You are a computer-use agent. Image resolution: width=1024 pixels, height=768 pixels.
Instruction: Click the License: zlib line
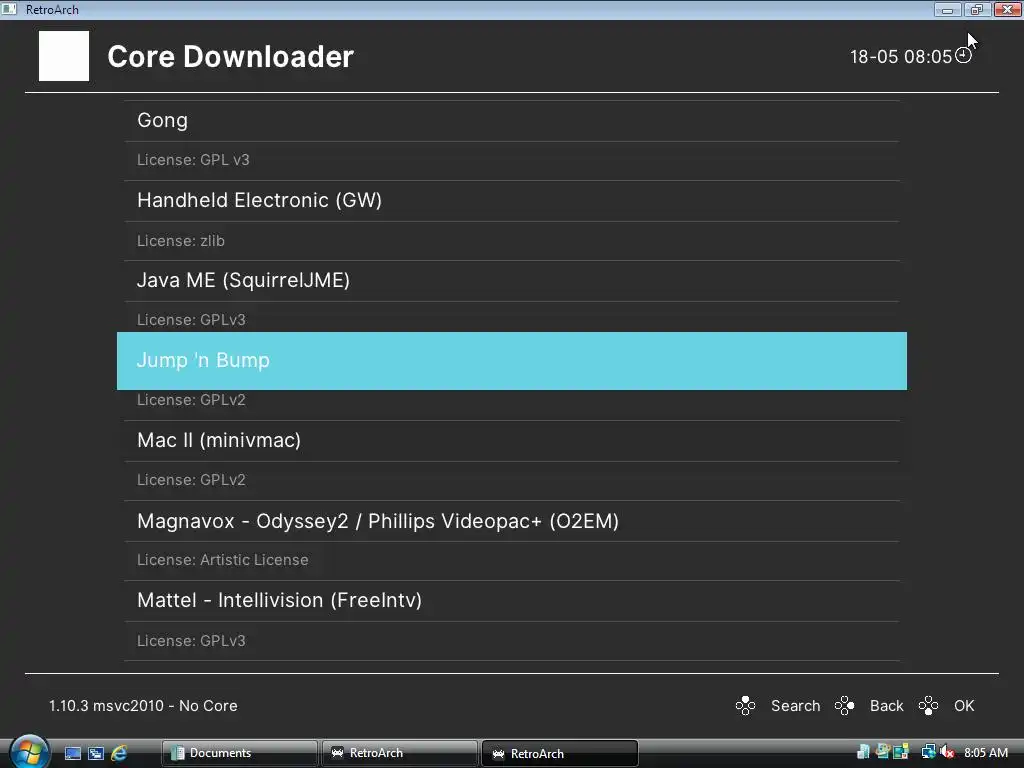point(181,241)
